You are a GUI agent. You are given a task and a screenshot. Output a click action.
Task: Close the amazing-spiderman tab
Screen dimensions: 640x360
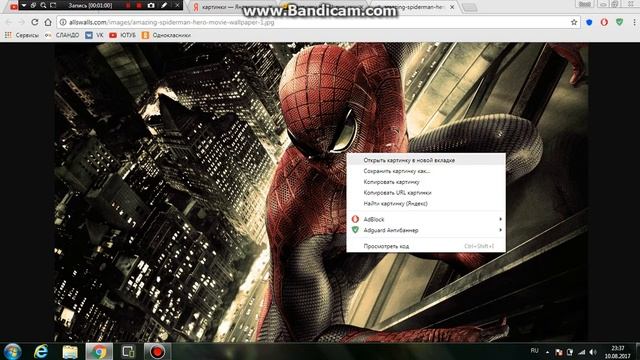click(452, 7)
